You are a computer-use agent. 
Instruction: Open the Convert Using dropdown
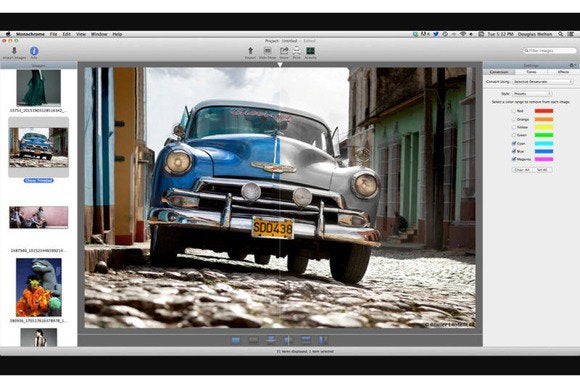tap(543, 81)
